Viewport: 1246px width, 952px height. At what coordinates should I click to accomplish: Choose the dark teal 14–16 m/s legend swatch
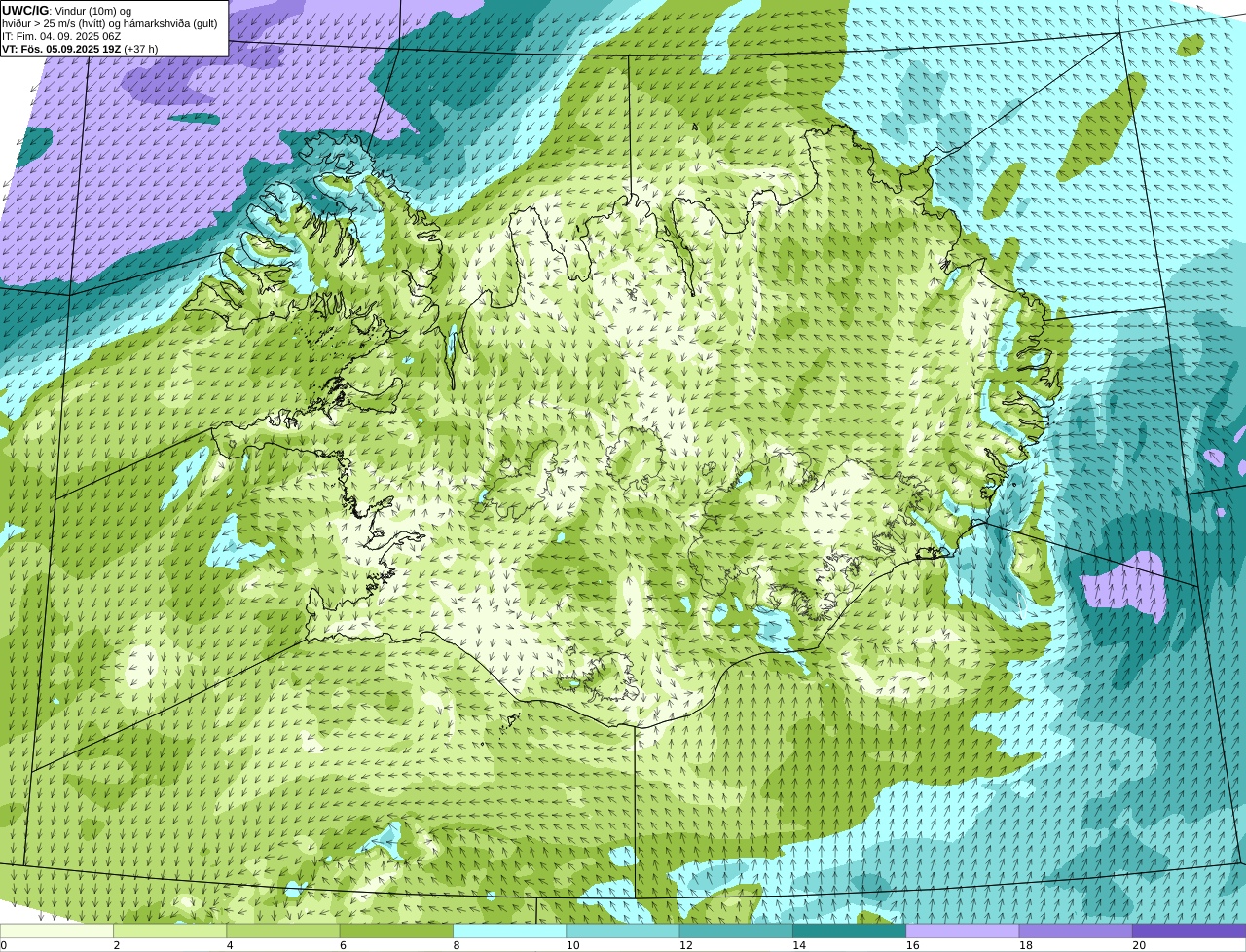pyautogui.click(x=850, y=931)
